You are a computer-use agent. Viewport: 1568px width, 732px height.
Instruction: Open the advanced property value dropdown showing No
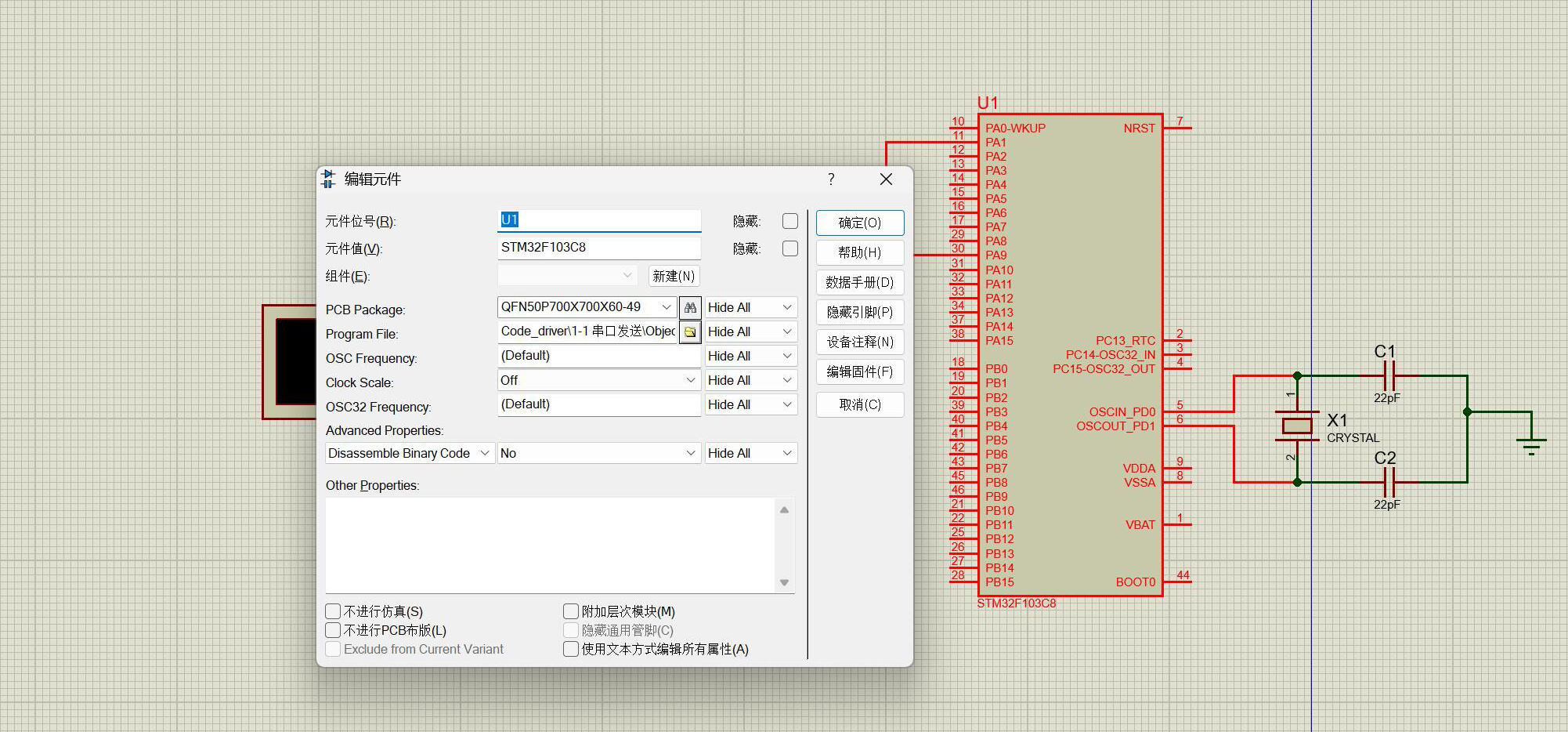(598, 453)
